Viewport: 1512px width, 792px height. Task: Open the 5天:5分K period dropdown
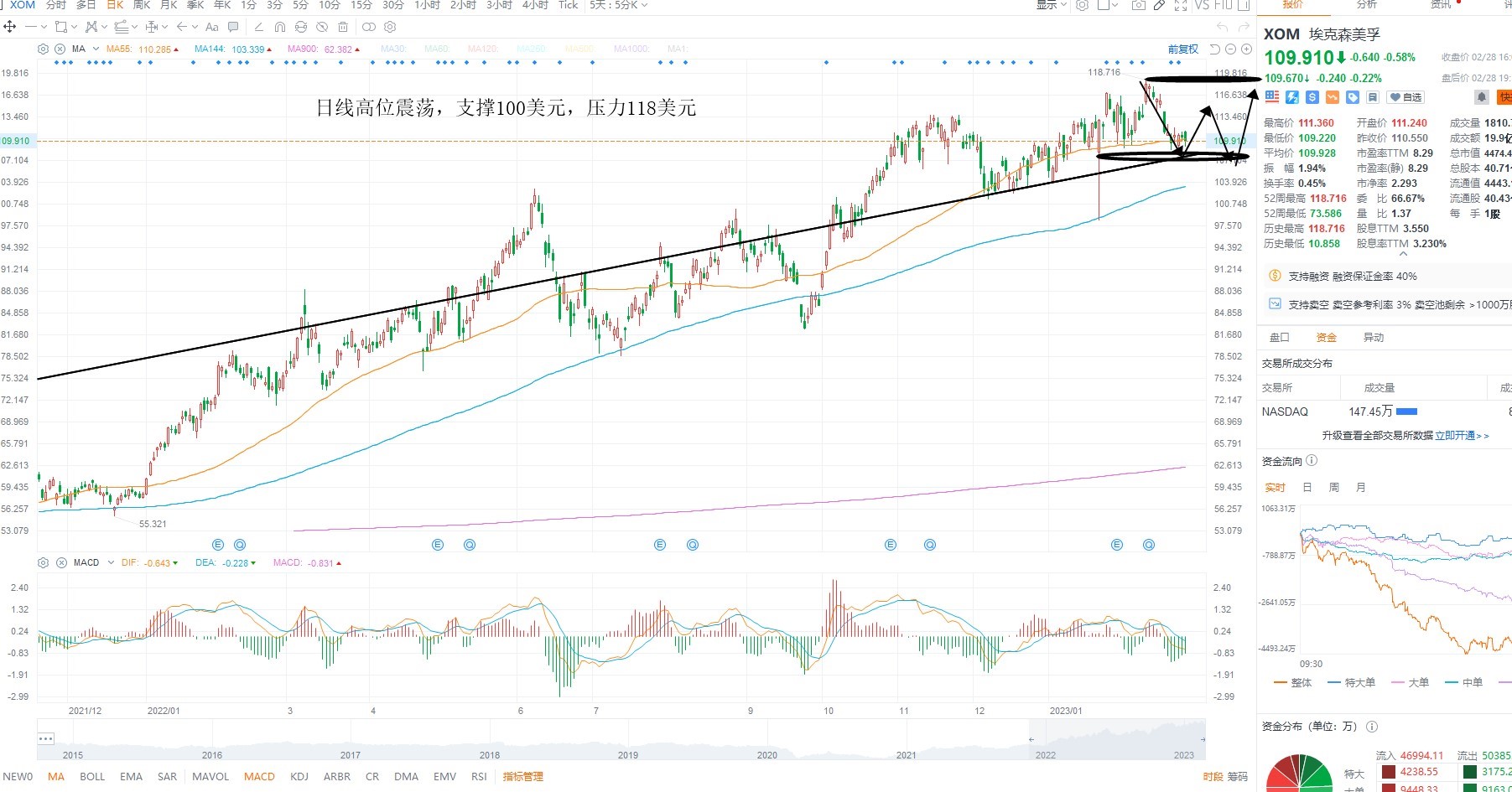point(618,5)
